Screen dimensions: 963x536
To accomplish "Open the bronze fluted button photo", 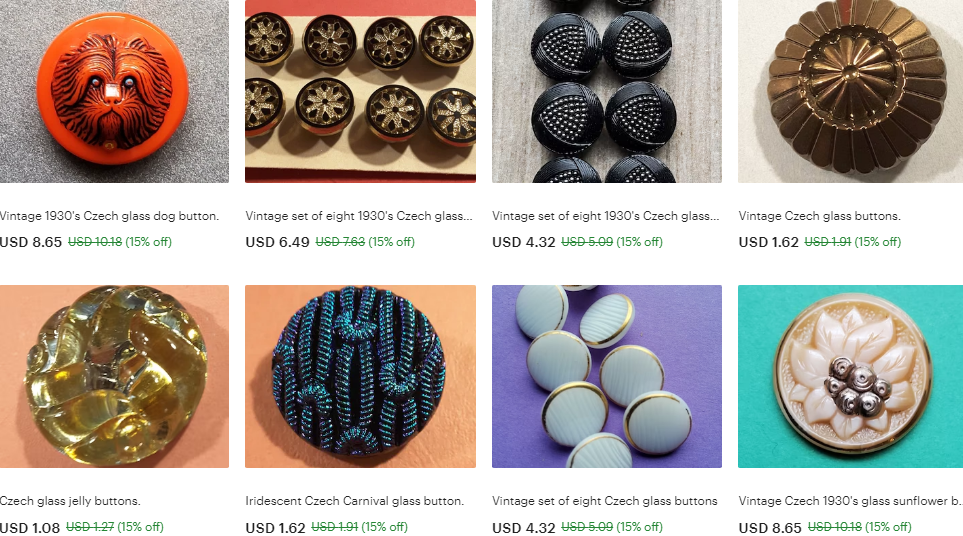I will point(851,91).
